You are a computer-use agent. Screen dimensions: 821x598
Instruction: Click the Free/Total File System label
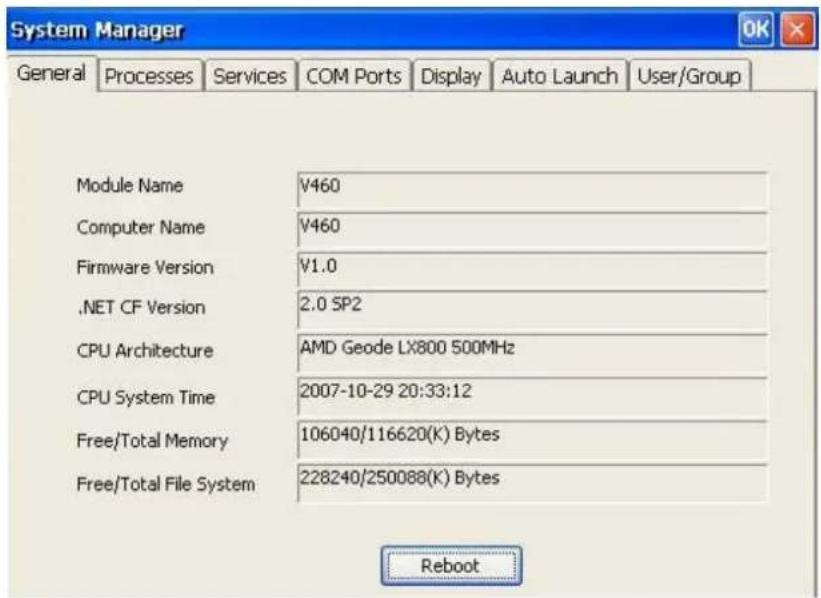click(x=166, y=484)
